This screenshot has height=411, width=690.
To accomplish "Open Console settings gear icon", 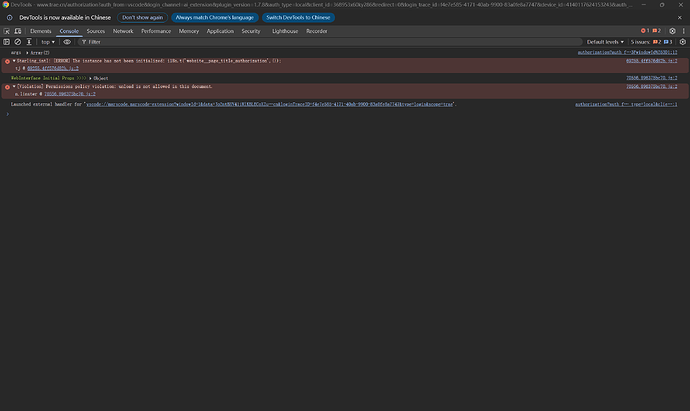I will click(x=683, y=42).
